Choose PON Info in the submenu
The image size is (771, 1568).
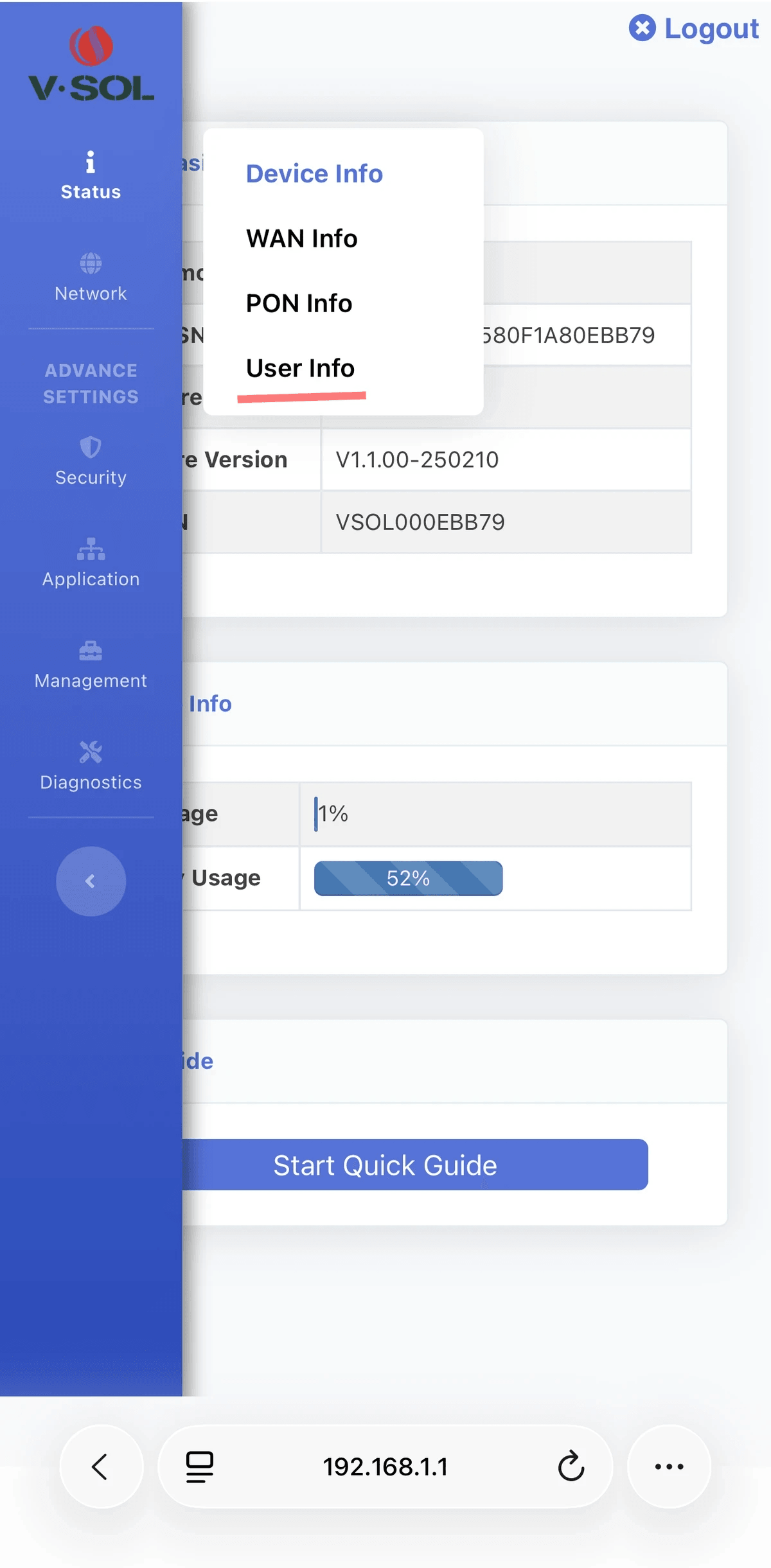tap(299, 304)
